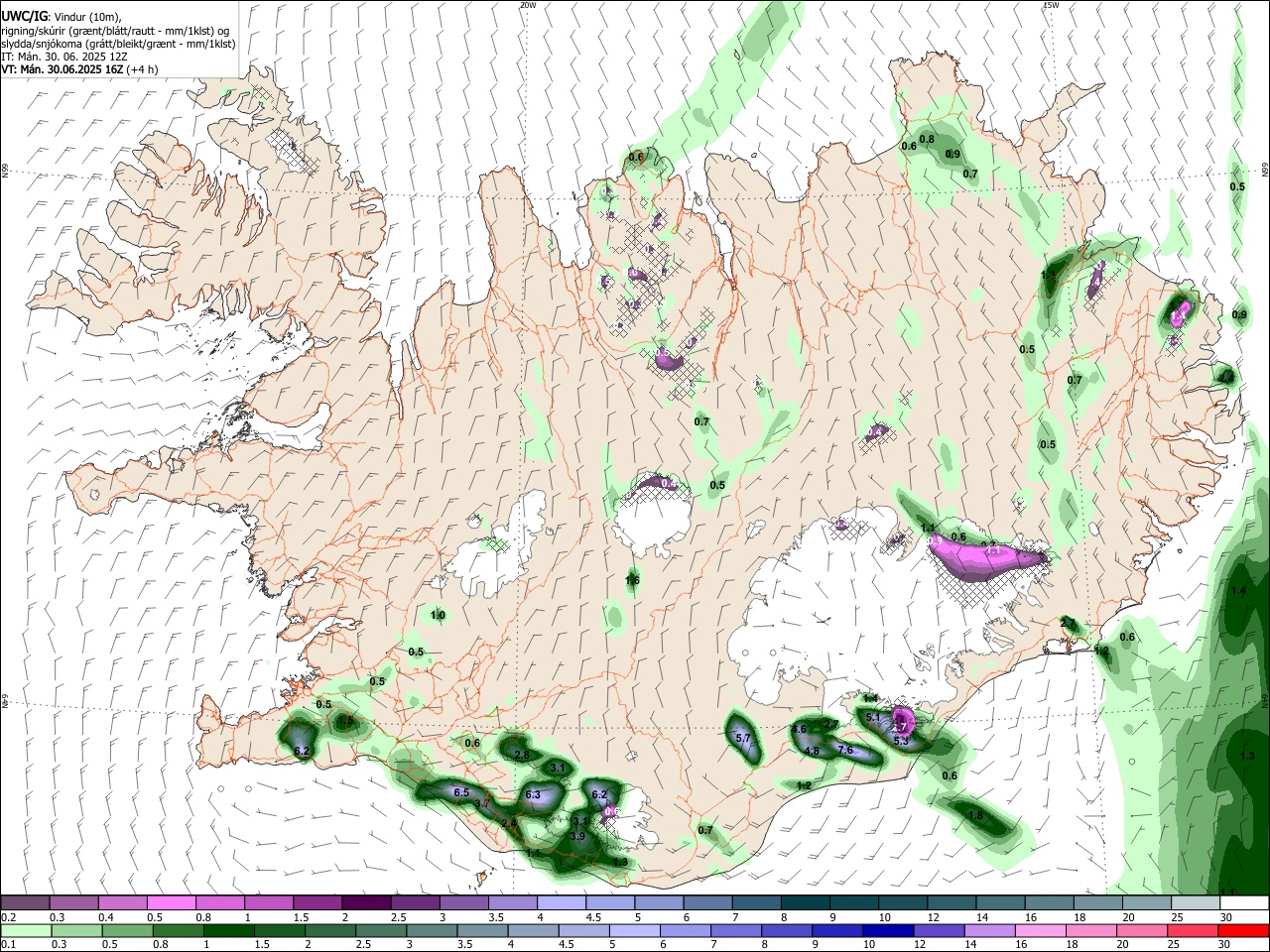
Task: Click the '3.9' precipitation value on the map
Action: [x=577, y=837]
